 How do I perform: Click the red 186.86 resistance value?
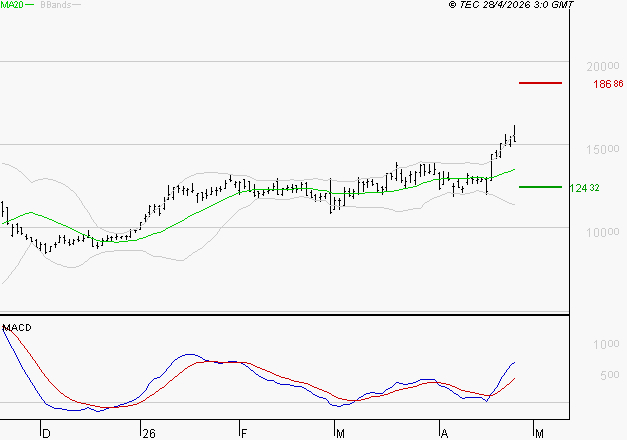click(x=608, y=84)
